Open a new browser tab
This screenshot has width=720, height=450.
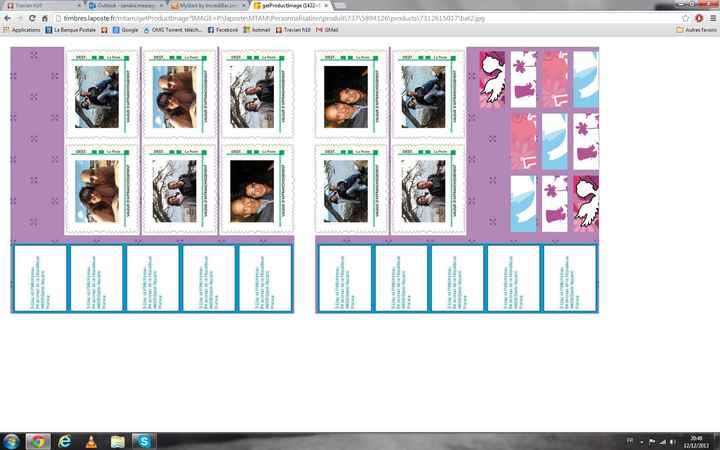(x=340, y=6)
